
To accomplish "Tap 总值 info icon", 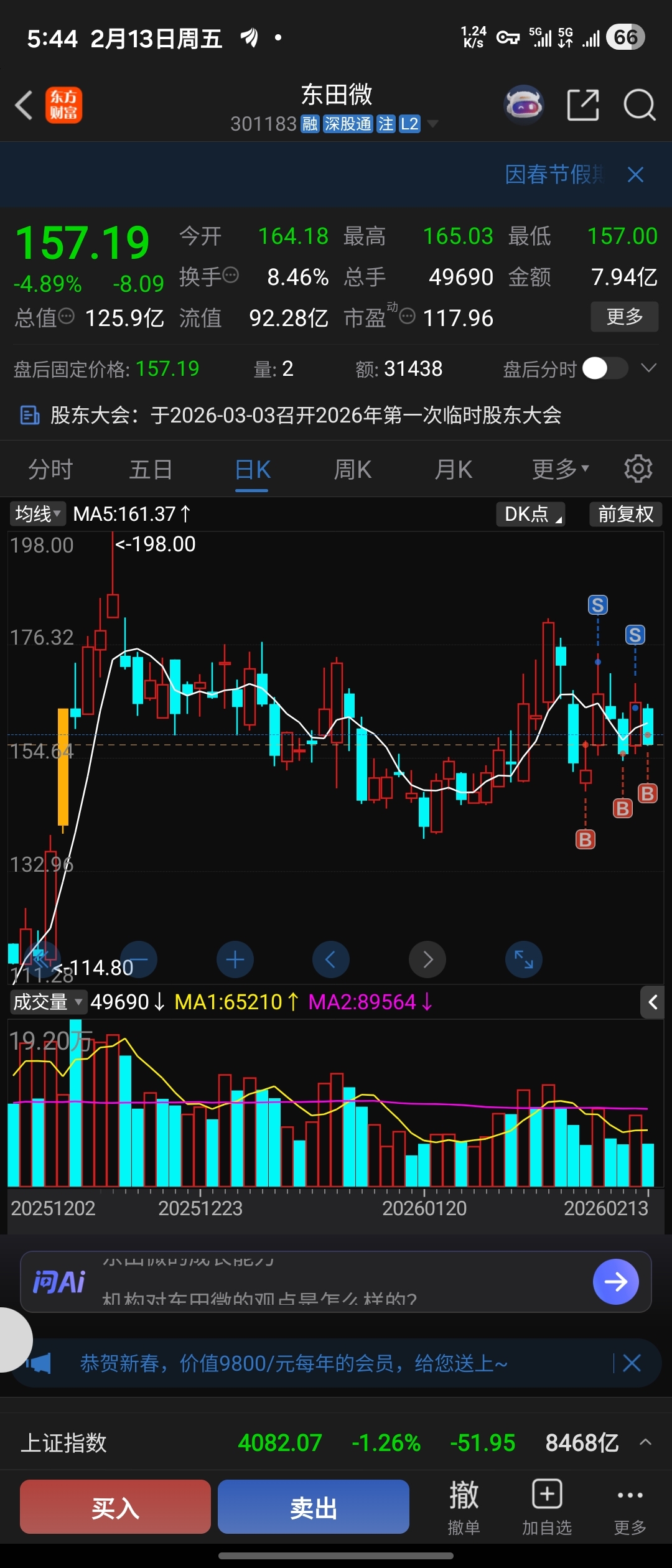I will tap(67, 316).
